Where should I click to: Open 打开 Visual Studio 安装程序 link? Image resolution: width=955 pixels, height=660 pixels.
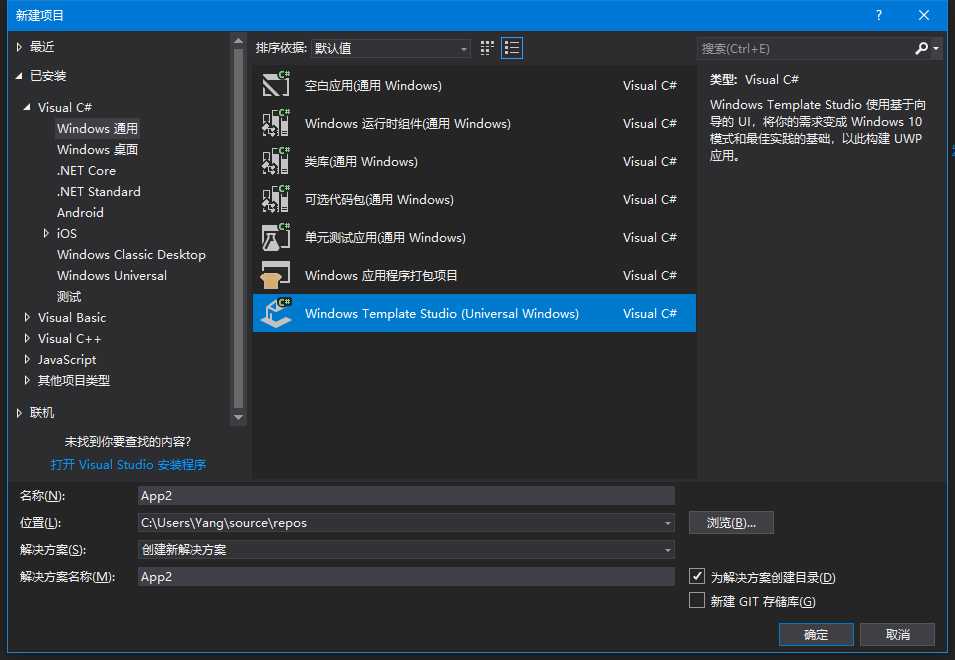129,465
